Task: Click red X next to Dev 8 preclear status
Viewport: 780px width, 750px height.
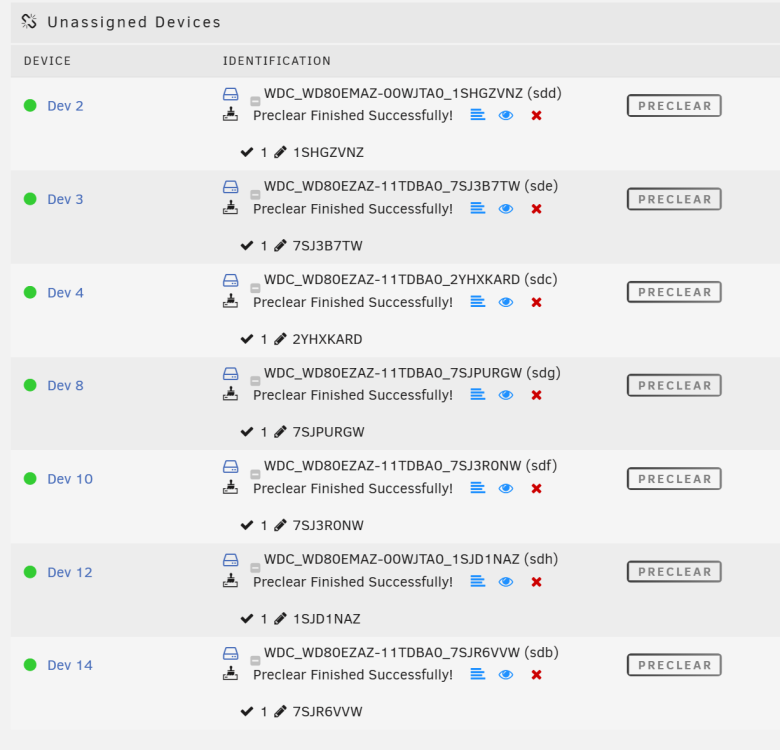Action: [536, 395]
